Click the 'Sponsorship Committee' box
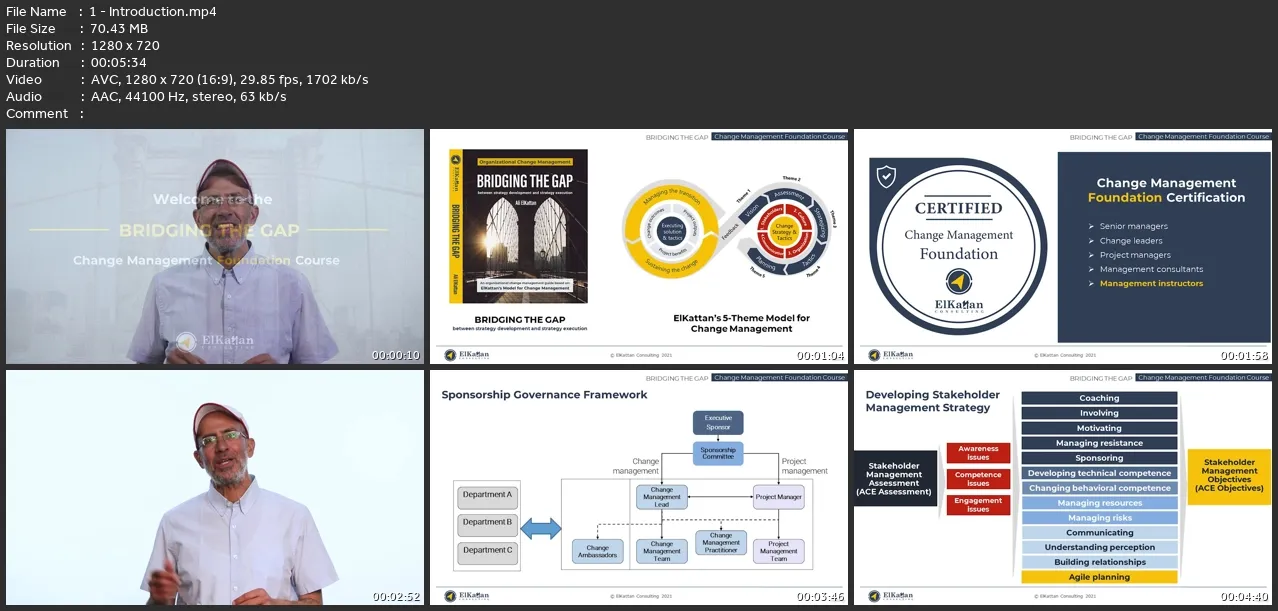The image size is (1278, 611). click(718, 453)
